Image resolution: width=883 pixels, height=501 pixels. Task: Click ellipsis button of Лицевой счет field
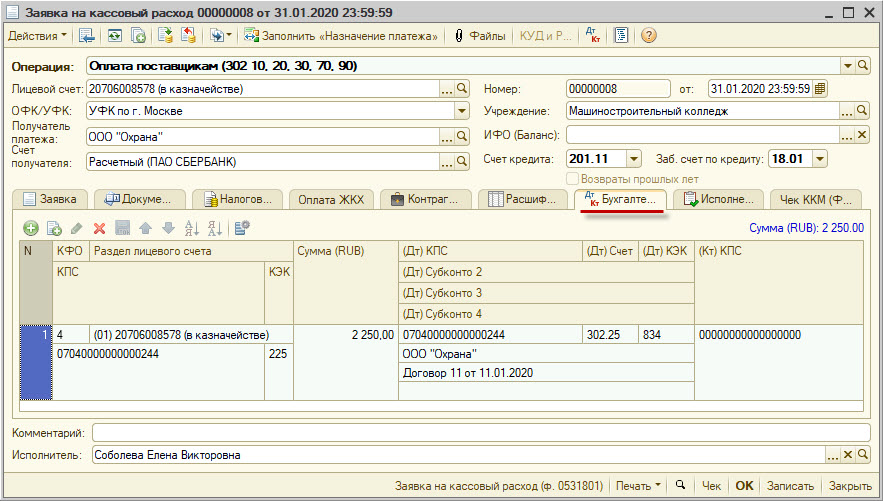[x=447, y=89]
